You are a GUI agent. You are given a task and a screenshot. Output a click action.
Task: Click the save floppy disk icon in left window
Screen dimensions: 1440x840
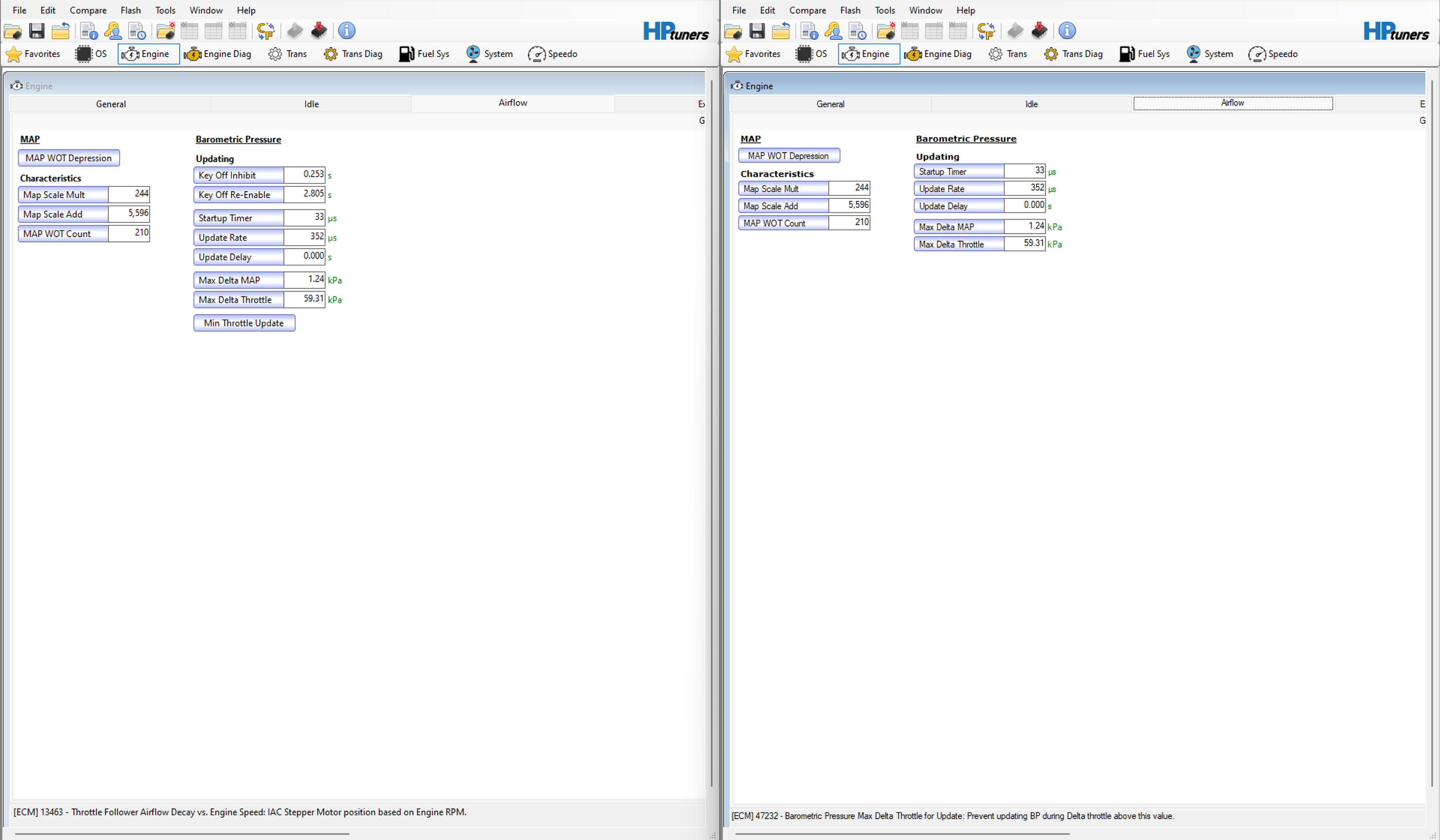pos(37,31)
